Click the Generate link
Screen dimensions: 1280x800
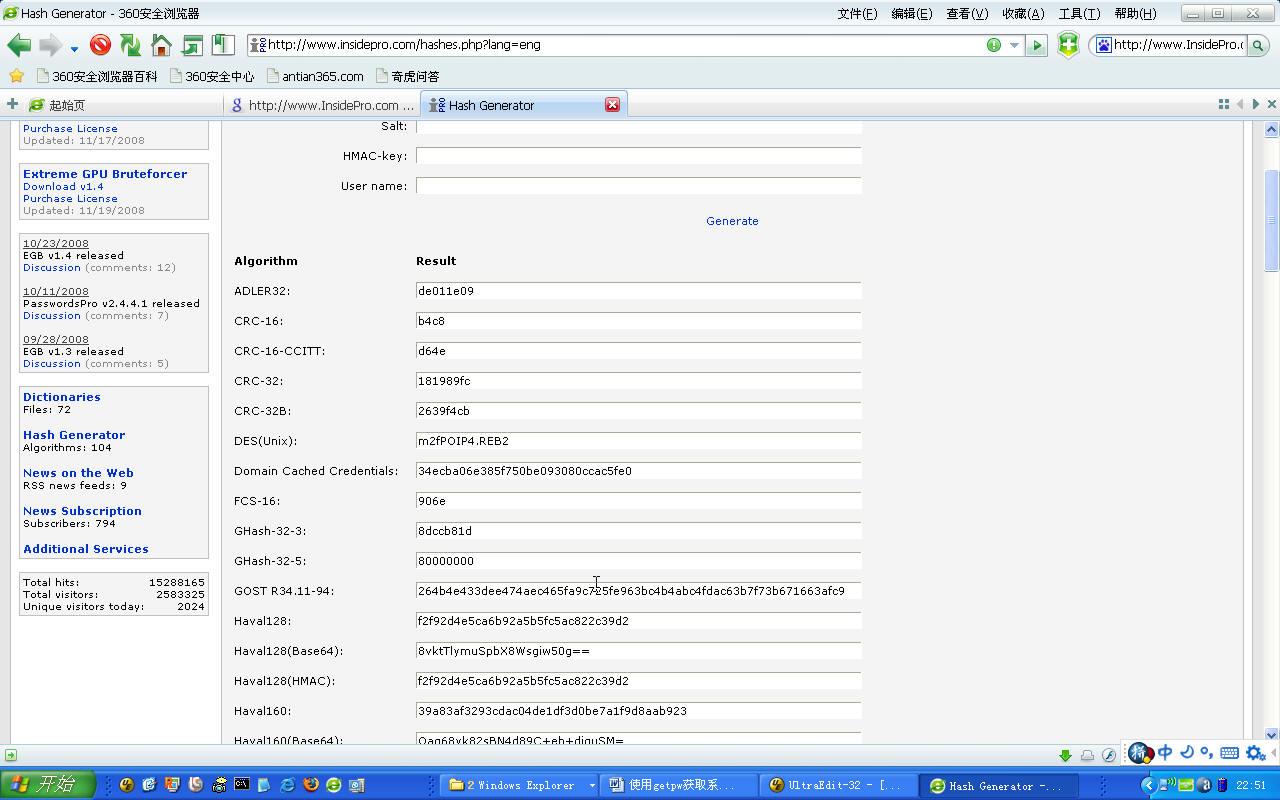732,221
